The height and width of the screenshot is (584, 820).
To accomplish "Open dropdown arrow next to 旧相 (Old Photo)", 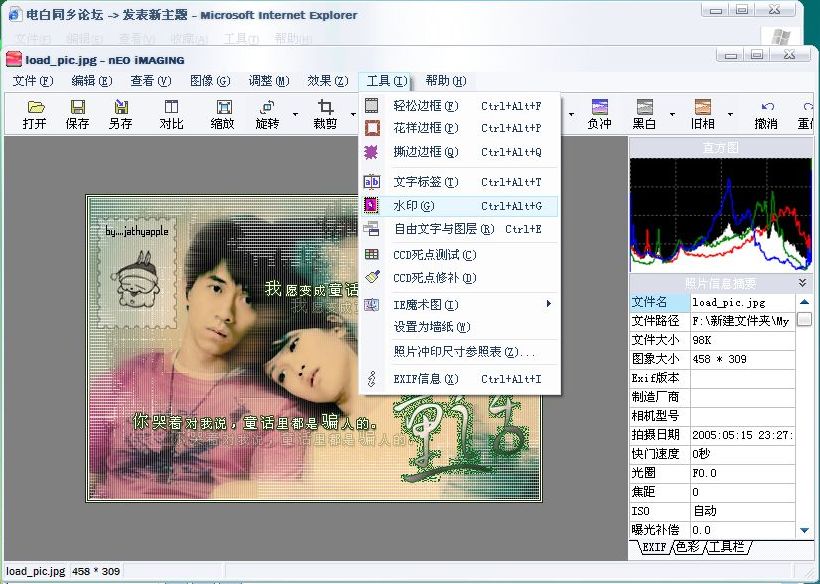I will (731, 114).
